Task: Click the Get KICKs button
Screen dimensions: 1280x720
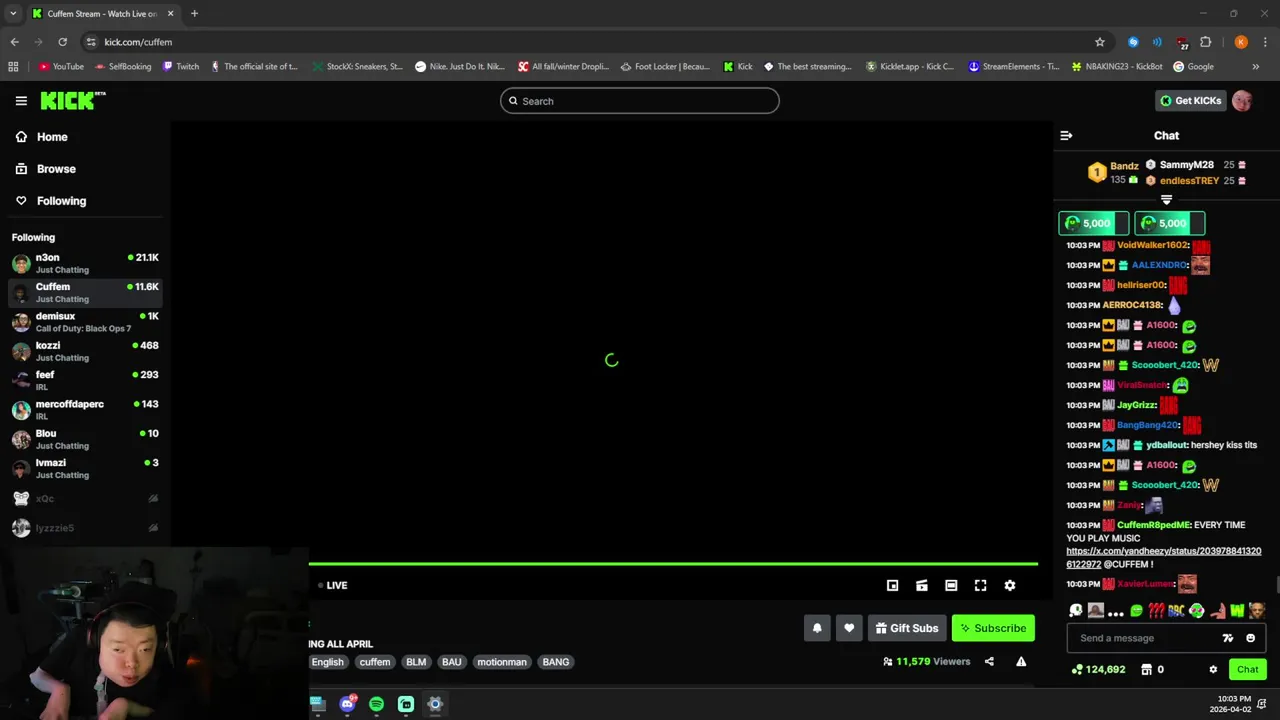Action: click(1190, 101)
